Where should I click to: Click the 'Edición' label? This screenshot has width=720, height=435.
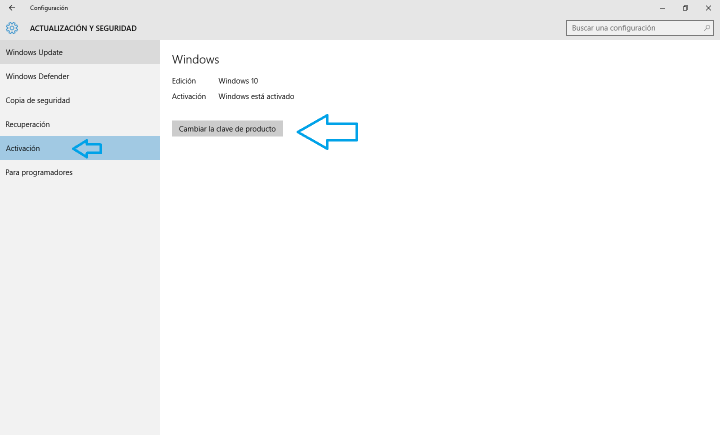coord(184,81)
